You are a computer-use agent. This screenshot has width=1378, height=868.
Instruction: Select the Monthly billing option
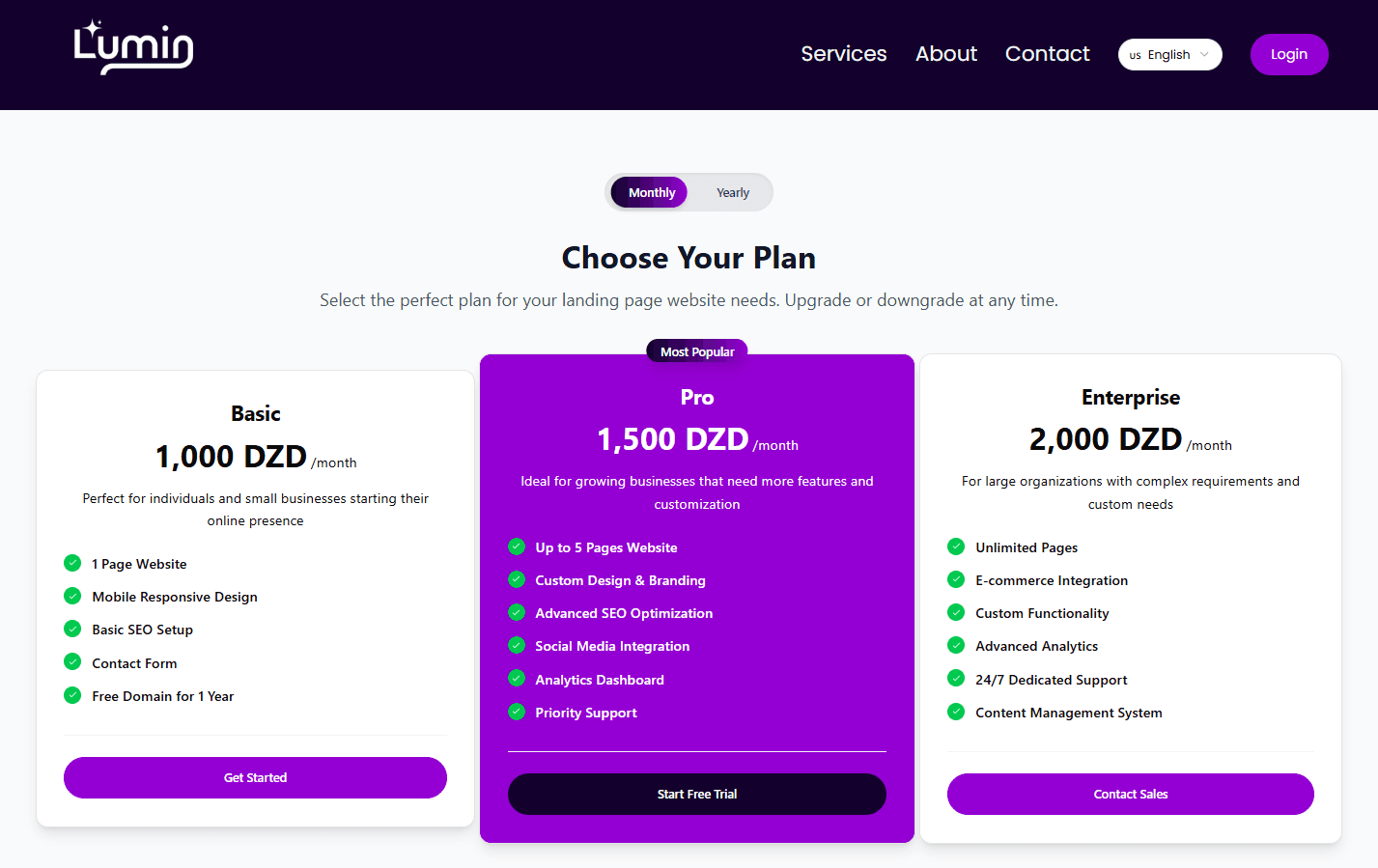tap(650, 192)
